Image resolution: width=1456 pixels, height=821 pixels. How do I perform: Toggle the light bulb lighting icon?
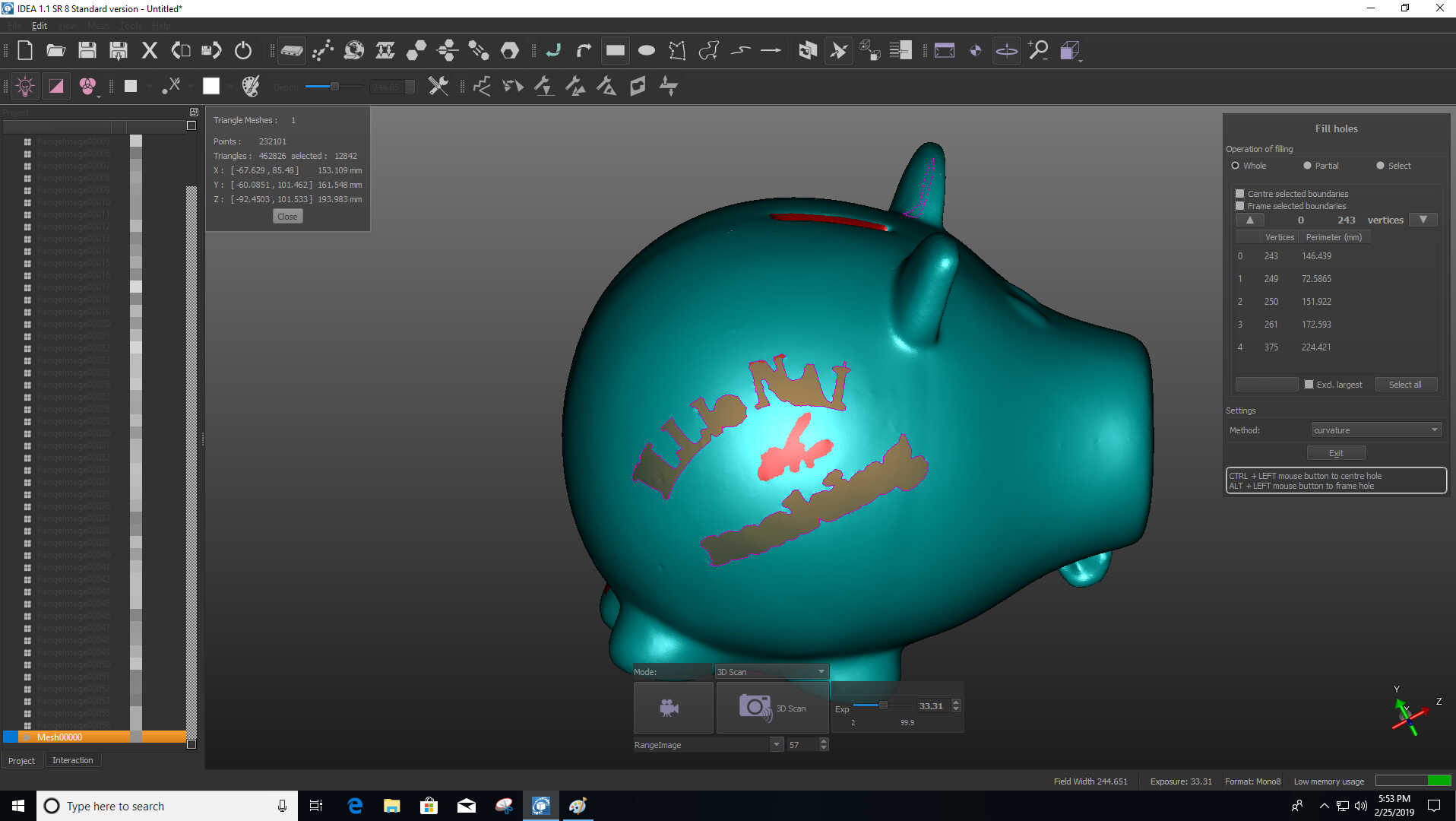click(x=25, y=87)
